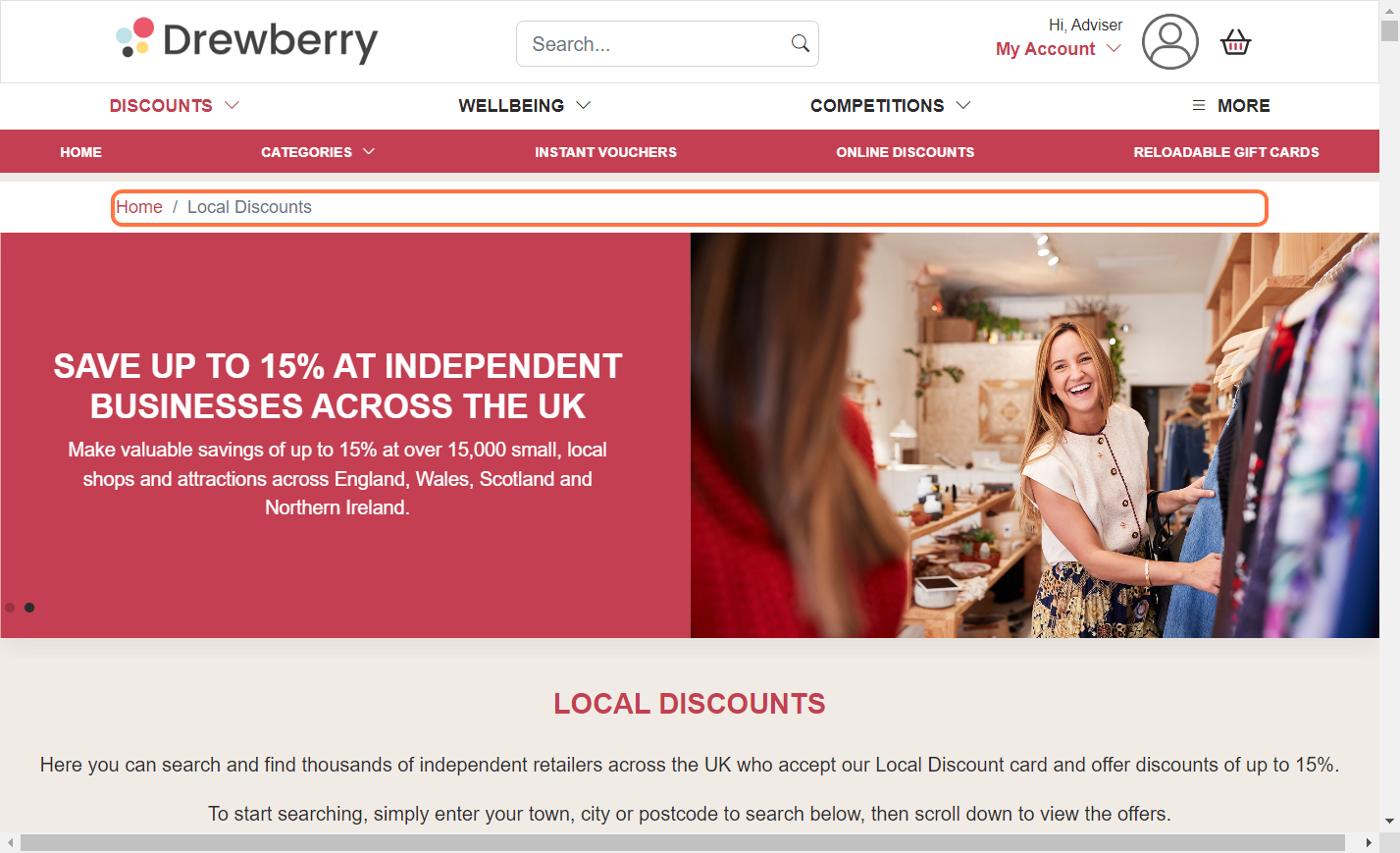Click the hamburger MORE menu icon
The width and height of the screenshot is (1400, 853).
click(1199, 105)
